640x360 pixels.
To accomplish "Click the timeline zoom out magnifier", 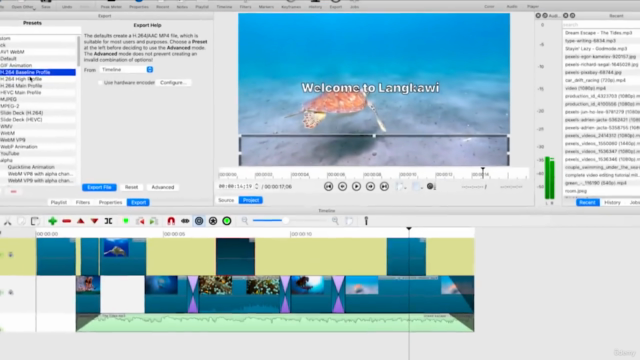I will tap(244, 221).
